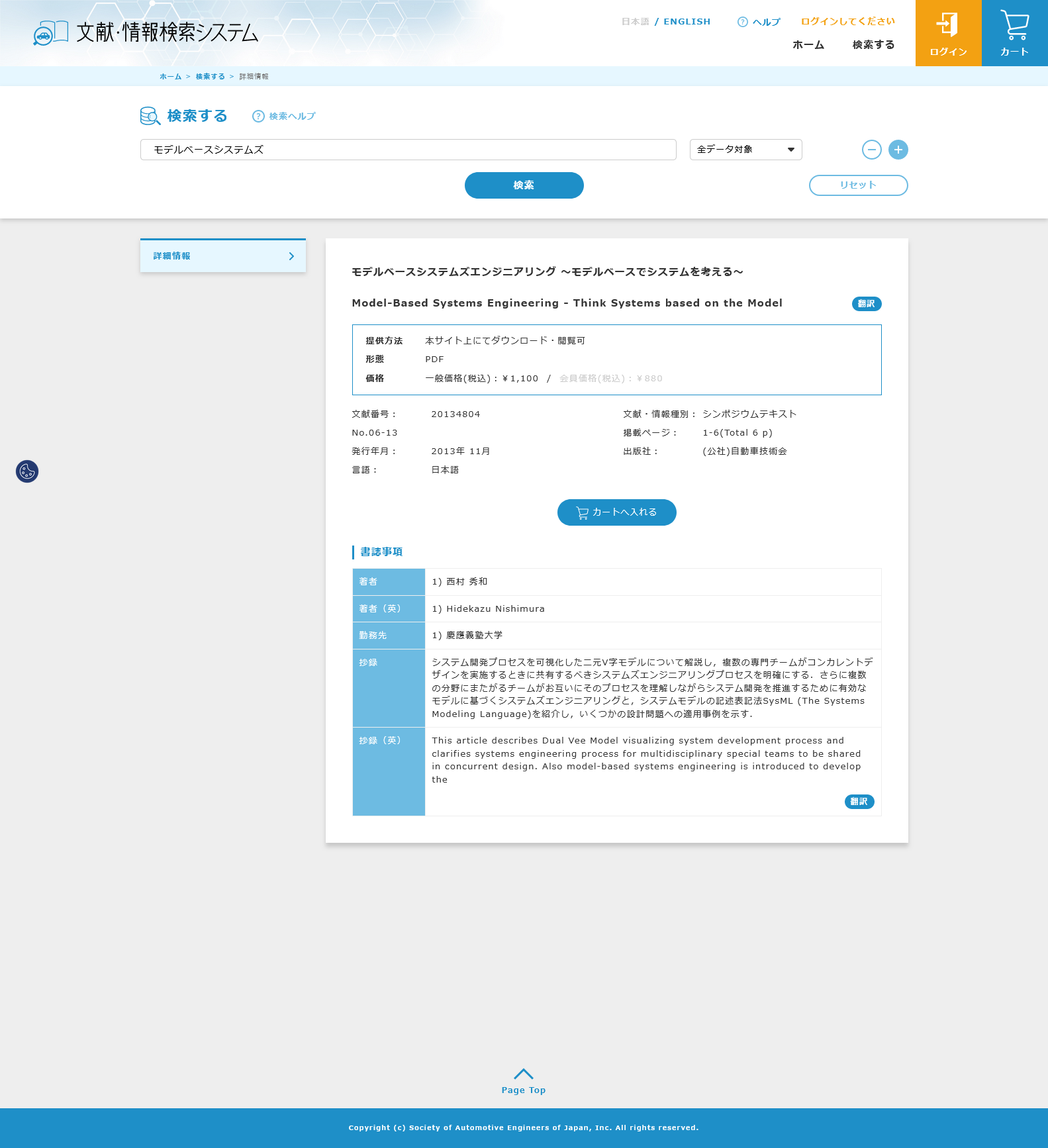Switch language to ENGLISH
Image resolution: width=1048 pixels, height=1148 pixels.
(687, 22)
